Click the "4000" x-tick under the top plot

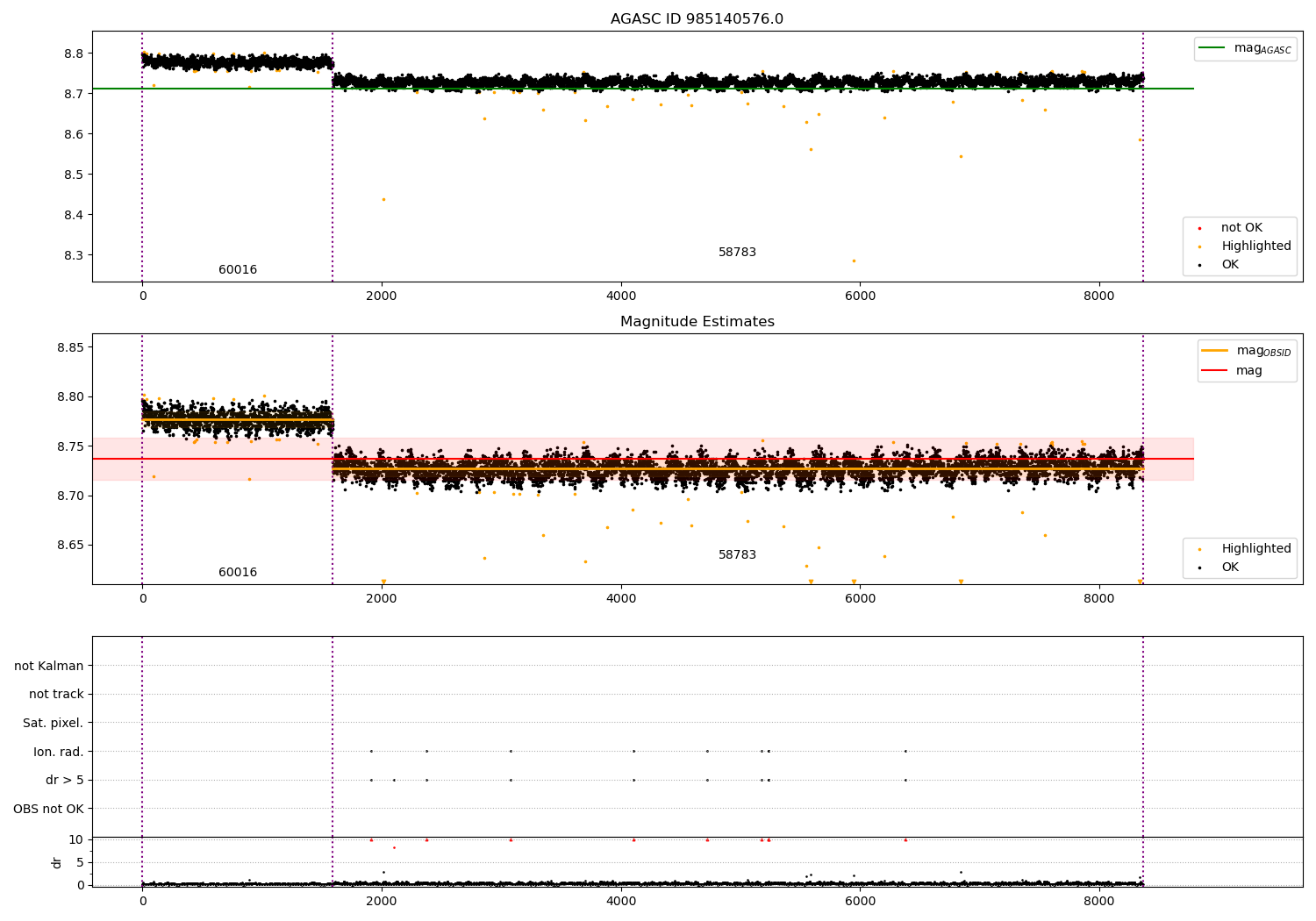pyautogui.click(x=621, y=296)
